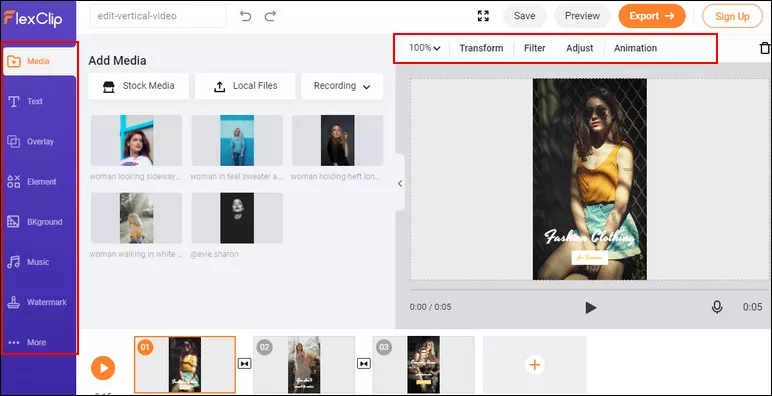Screen dimensions: 772x396
Task: Delete the selected item with trash icon
Action: click(764, 48)
